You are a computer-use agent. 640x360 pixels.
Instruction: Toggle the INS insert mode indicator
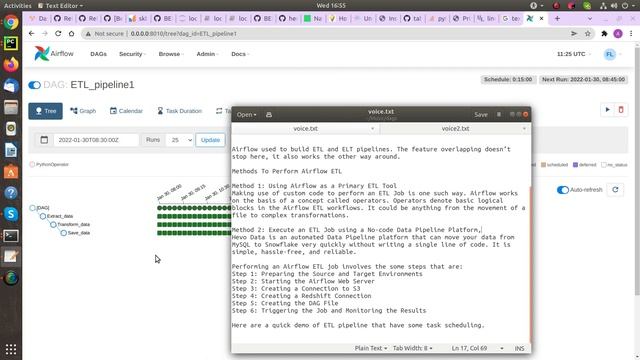pyautogui.click(x=519, y=348)
